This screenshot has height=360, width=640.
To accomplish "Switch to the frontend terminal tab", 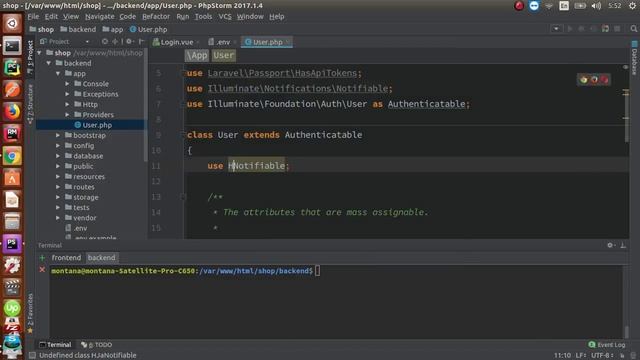I will (x=66, y=258).
